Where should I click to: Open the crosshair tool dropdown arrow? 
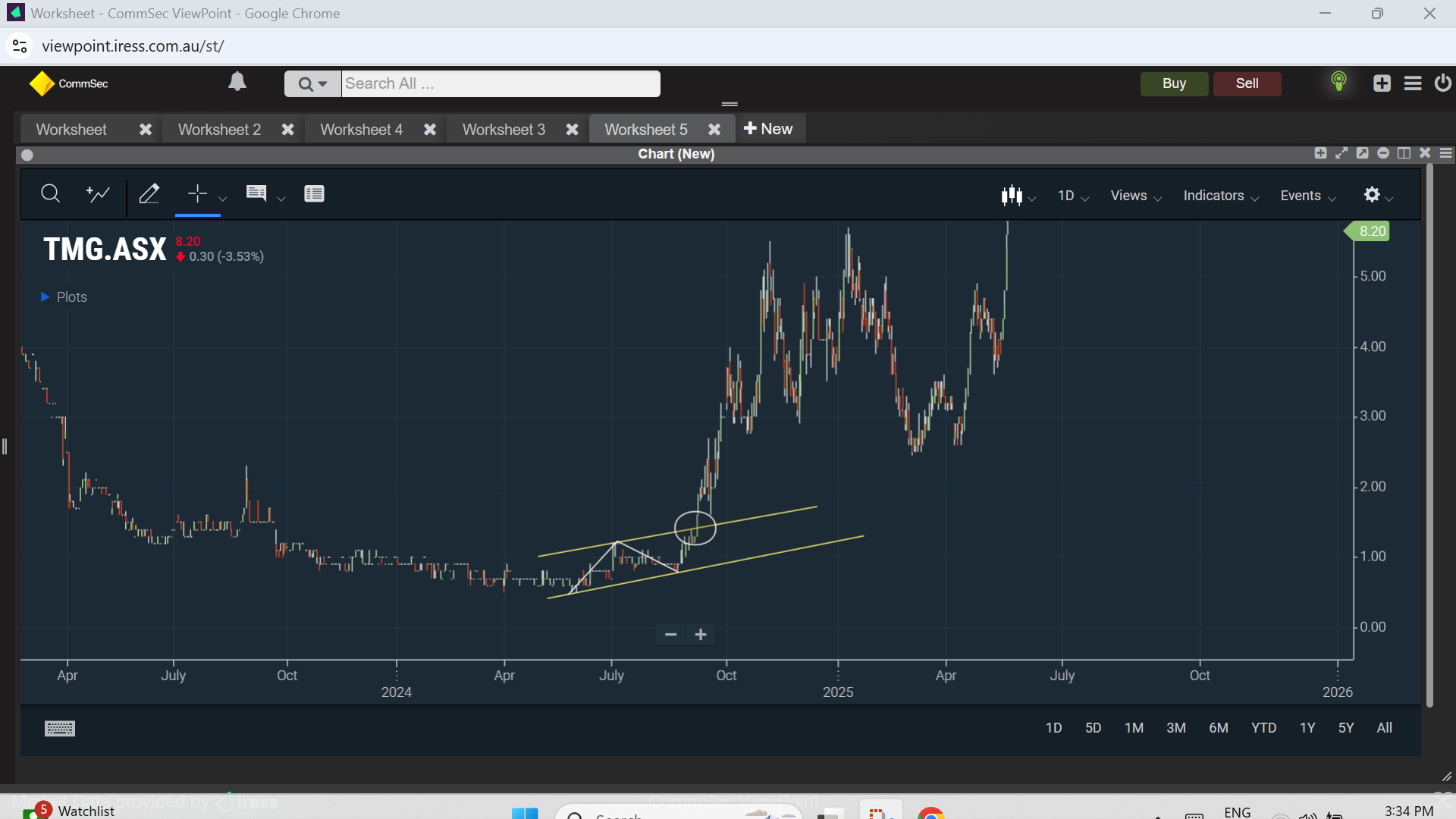tap(222, 199)
